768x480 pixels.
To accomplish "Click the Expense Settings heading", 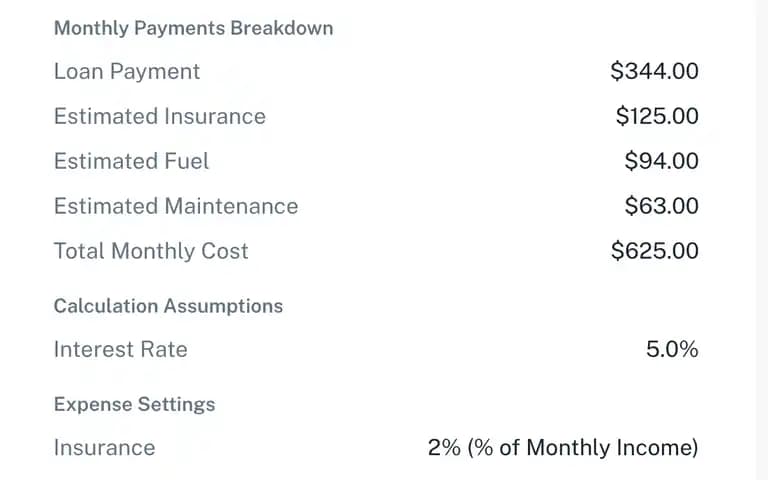I will (x=135, y=405).
